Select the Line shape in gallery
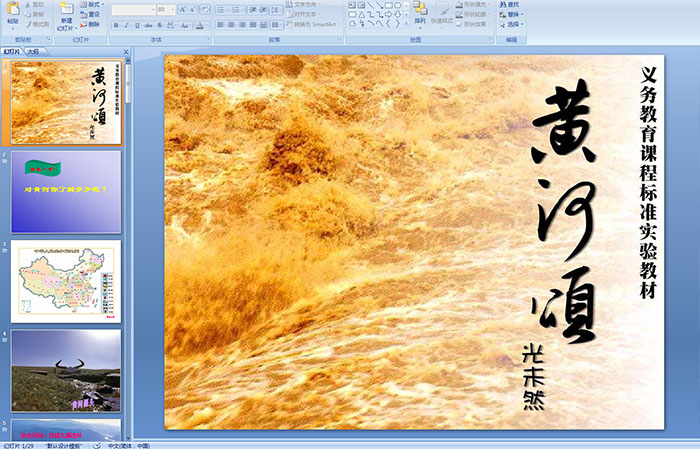 tap(371, 5)
